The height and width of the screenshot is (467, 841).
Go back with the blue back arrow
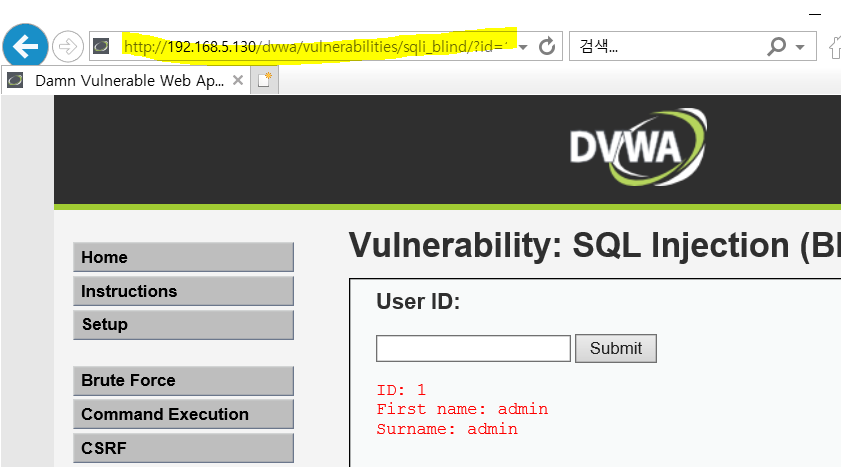point(25,47)
